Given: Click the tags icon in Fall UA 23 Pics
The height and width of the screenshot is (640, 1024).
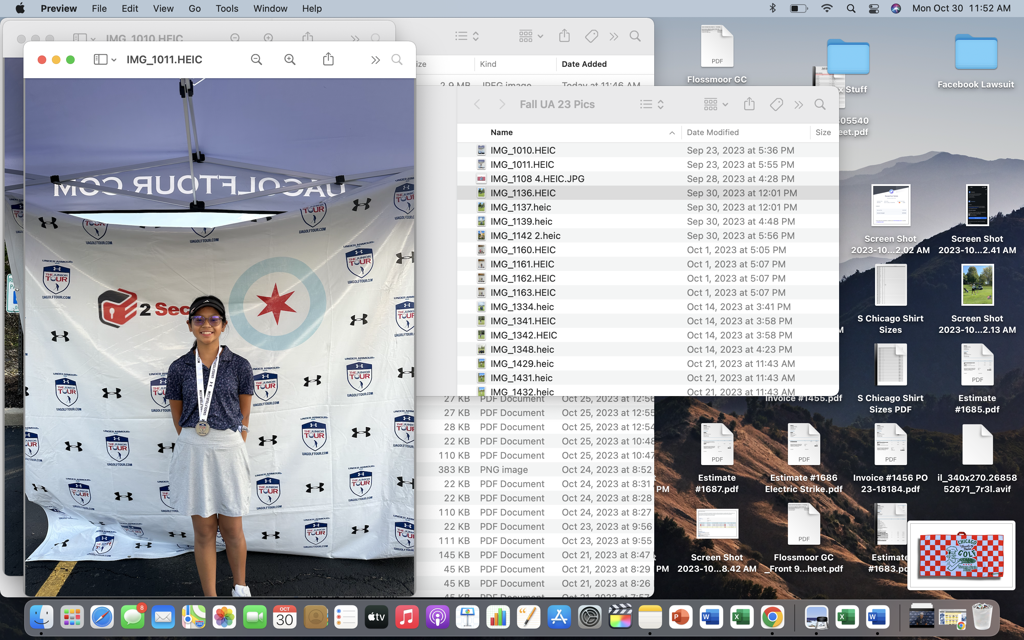Looking at the screenshot, I should pyautogui.click(x=776, y=104).
